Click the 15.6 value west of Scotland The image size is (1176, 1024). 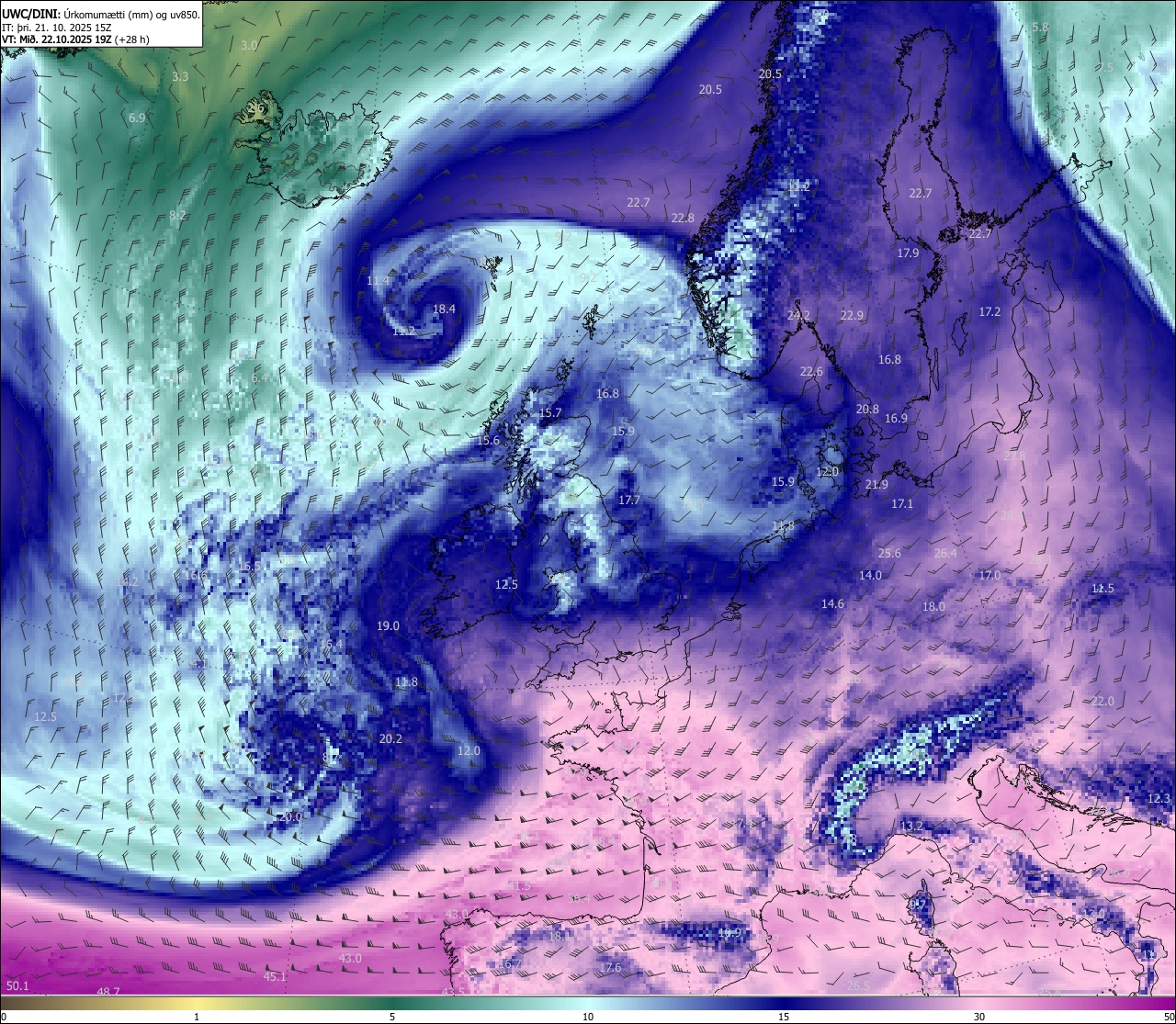click(488, 441)
